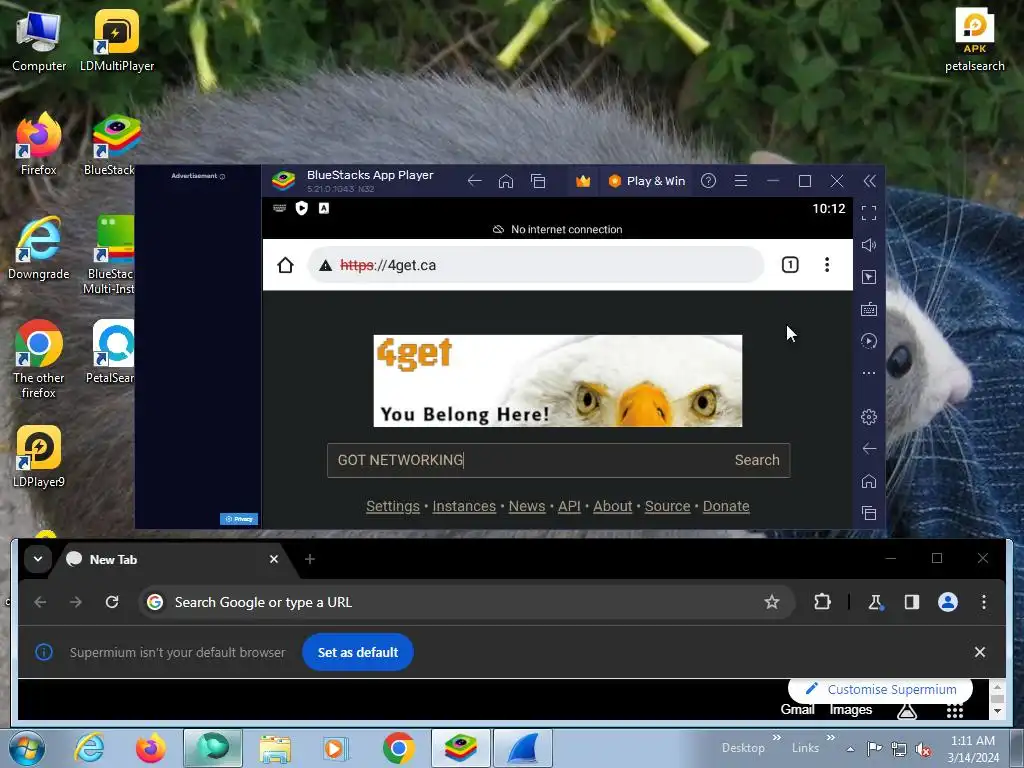Toggle BlueStacks fullscreen mode
This screenshot has height=768, width=1024.
tap(869, 213)
